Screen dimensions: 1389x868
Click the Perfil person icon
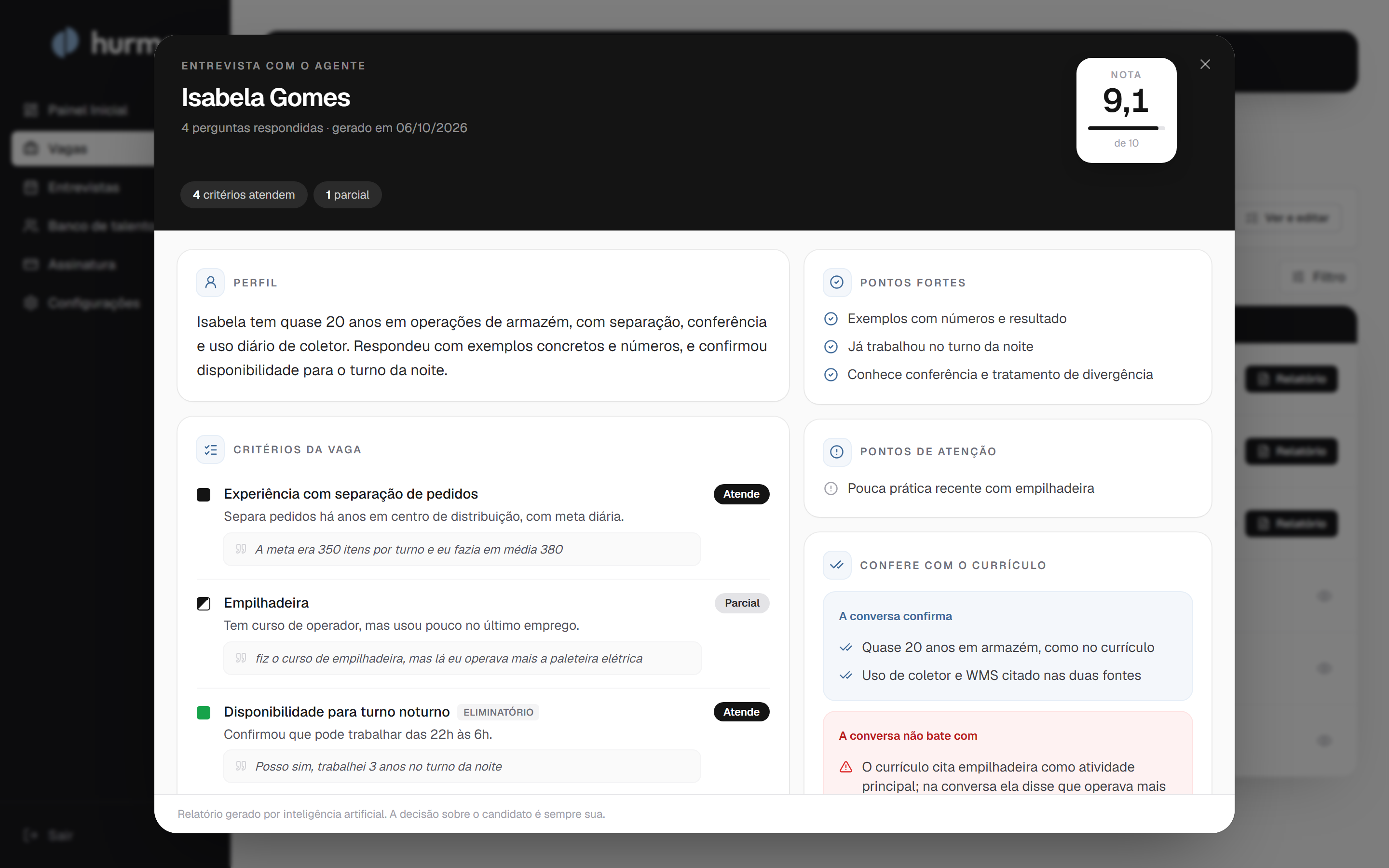[210, 283]
